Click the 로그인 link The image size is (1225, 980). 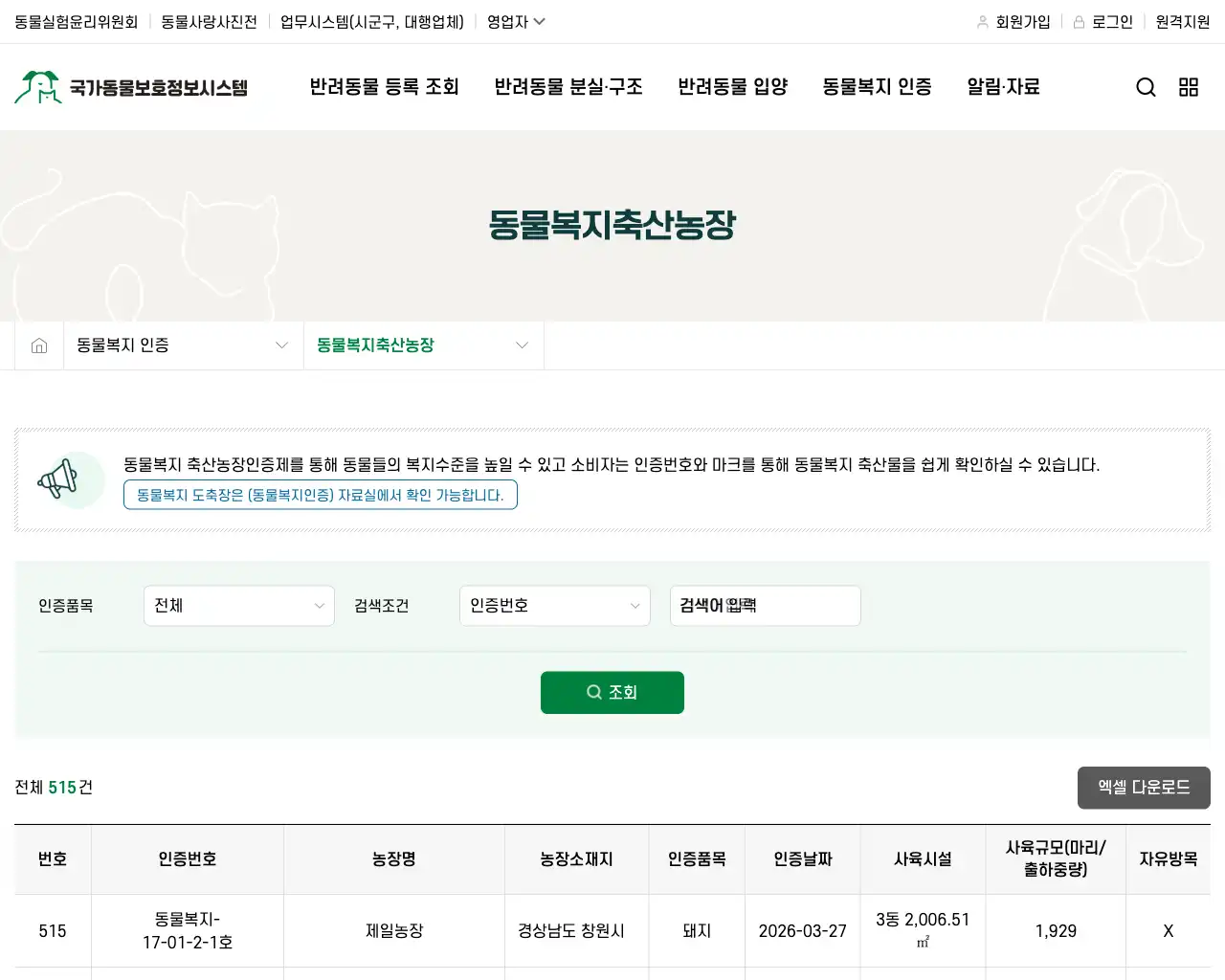pos(1112,22)
